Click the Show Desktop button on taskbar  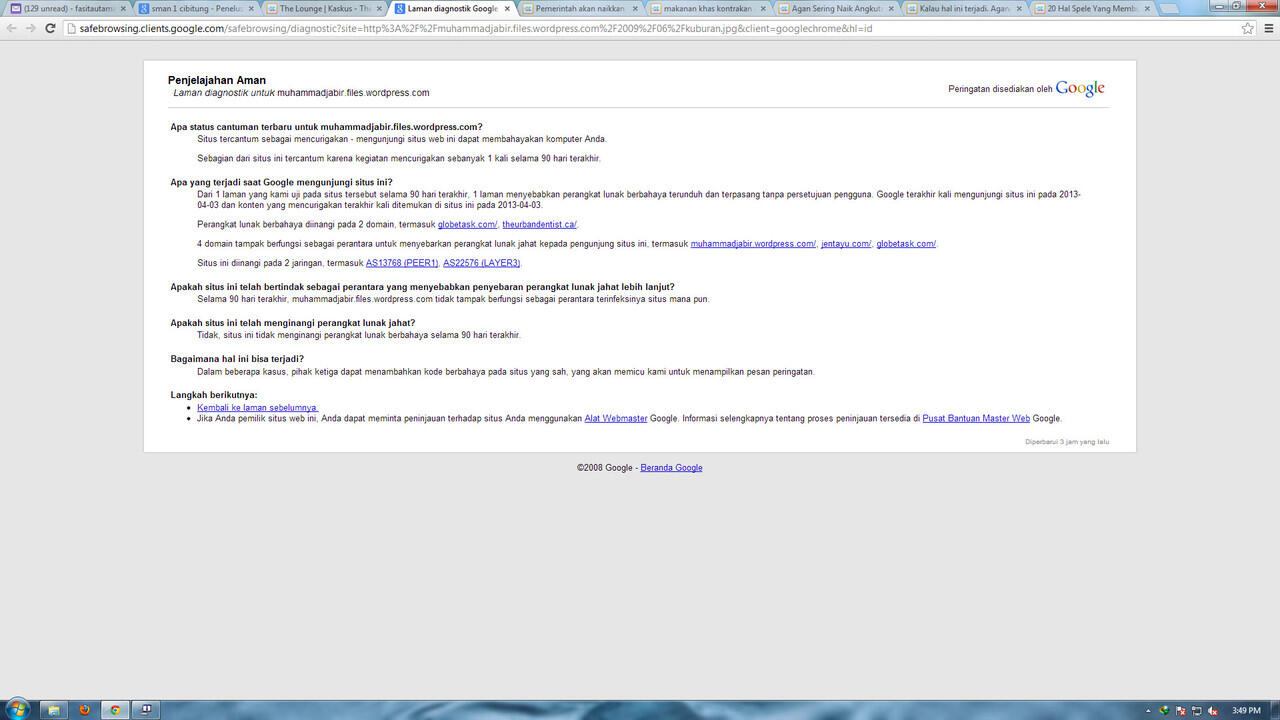coord(1274,710)
